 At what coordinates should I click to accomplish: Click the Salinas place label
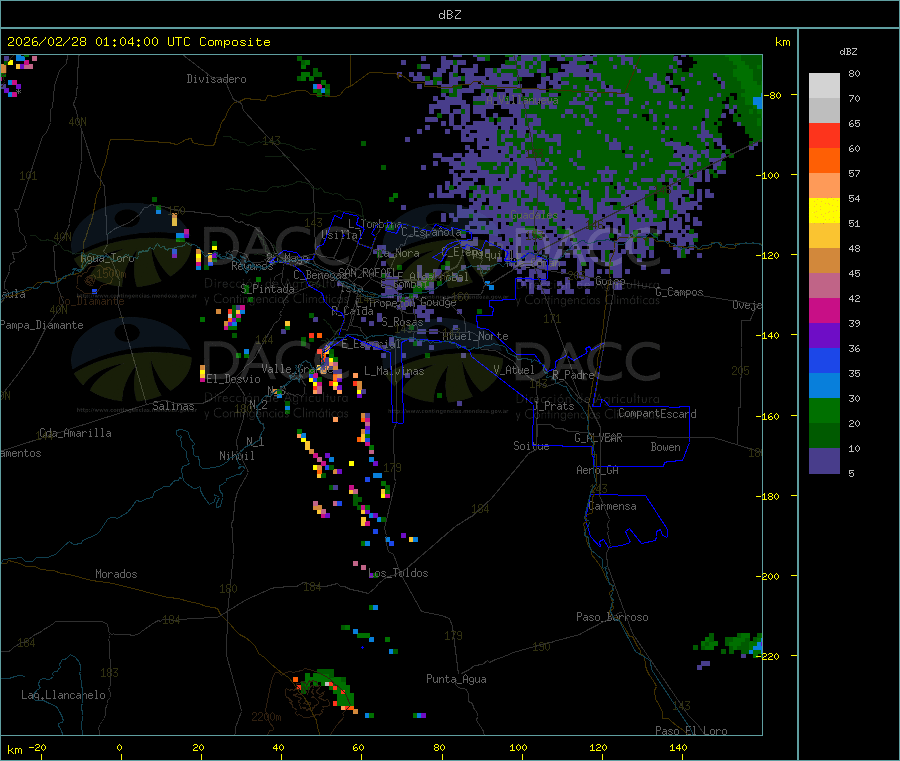pos(173,406)
